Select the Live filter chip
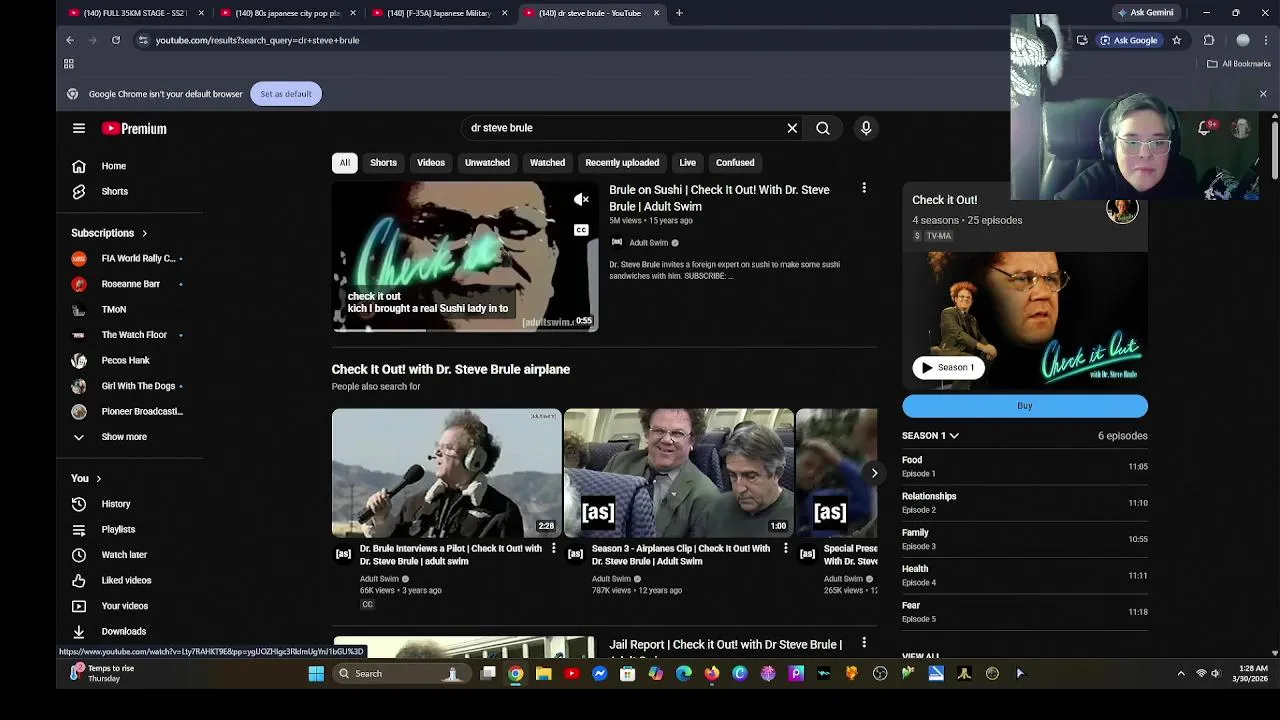The width and height of the screenshot is (1280, 720). click(x=688, y=162)
